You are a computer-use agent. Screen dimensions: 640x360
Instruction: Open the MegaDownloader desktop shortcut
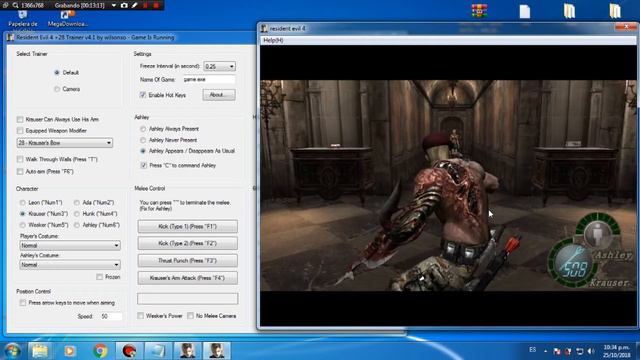67,18
